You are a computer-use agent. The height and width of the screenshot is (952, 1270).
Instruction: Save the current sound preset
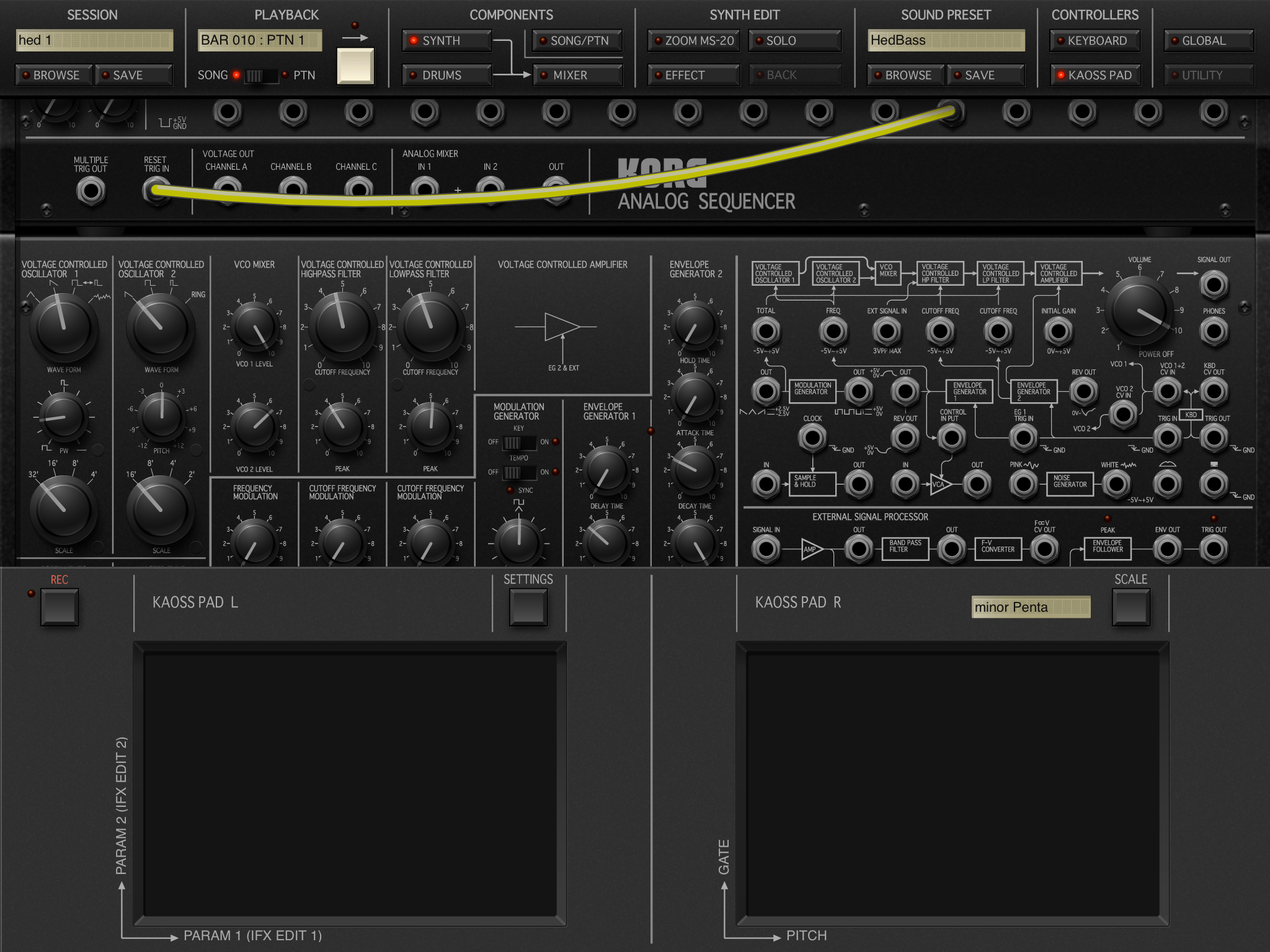coord(985,75)
